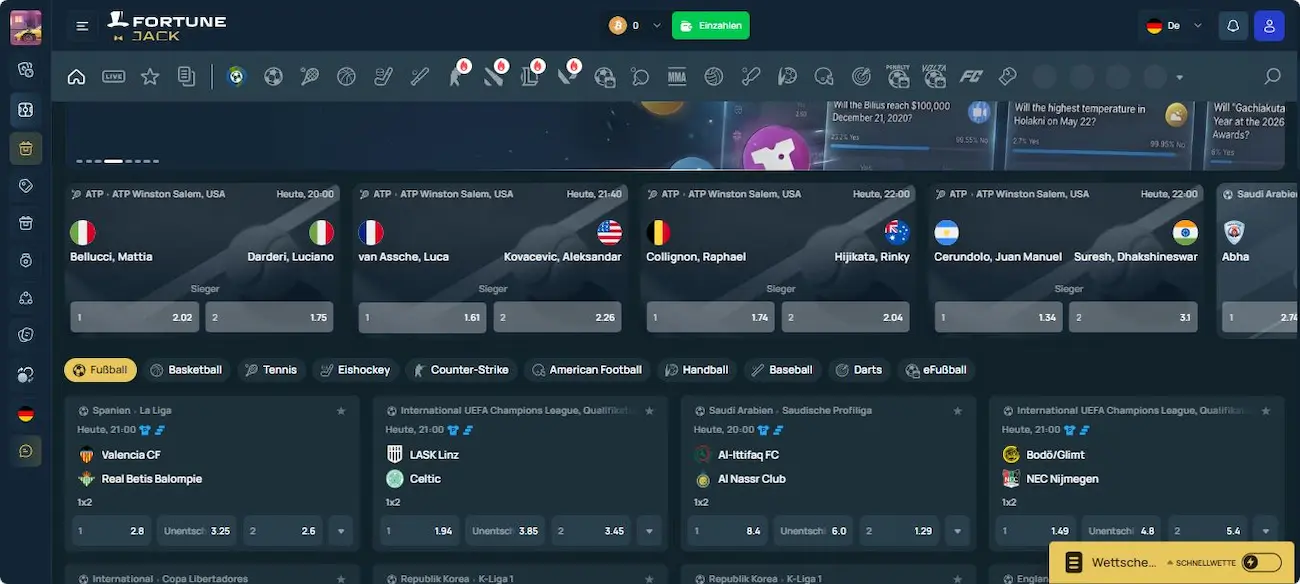The image size is (1300, 584).
Task: Bet on draw at 6.0 for Al-Ittifaq match
Action: coord(812,531)
